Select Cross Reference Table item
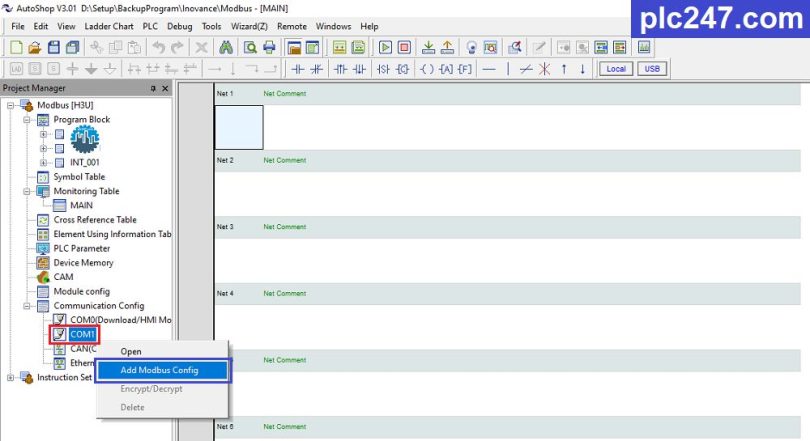The width and height of the screenshot is (810, 441). coord(95,220)
